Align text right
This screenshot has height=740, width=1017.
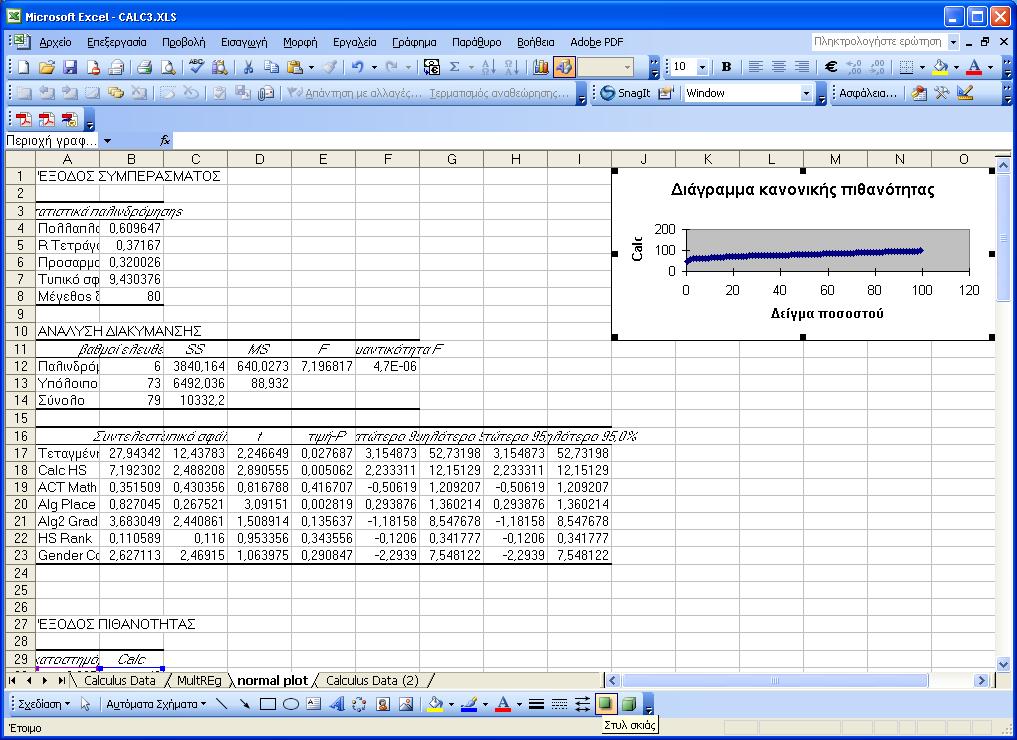pos(802,67)
